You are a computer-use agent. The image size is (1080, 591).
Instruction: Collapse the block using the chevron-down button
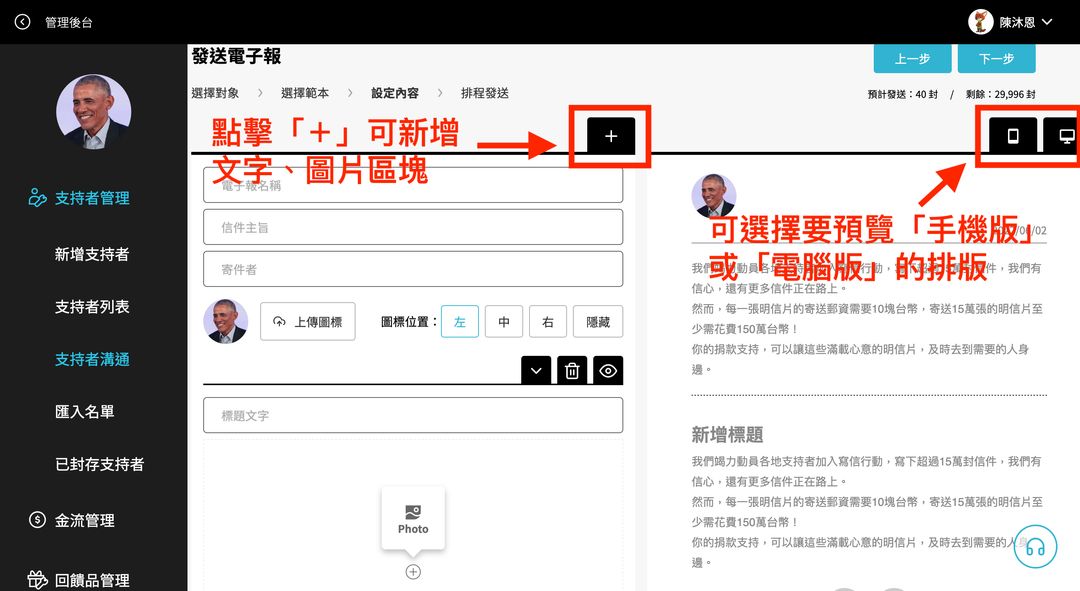click(537, 371)
